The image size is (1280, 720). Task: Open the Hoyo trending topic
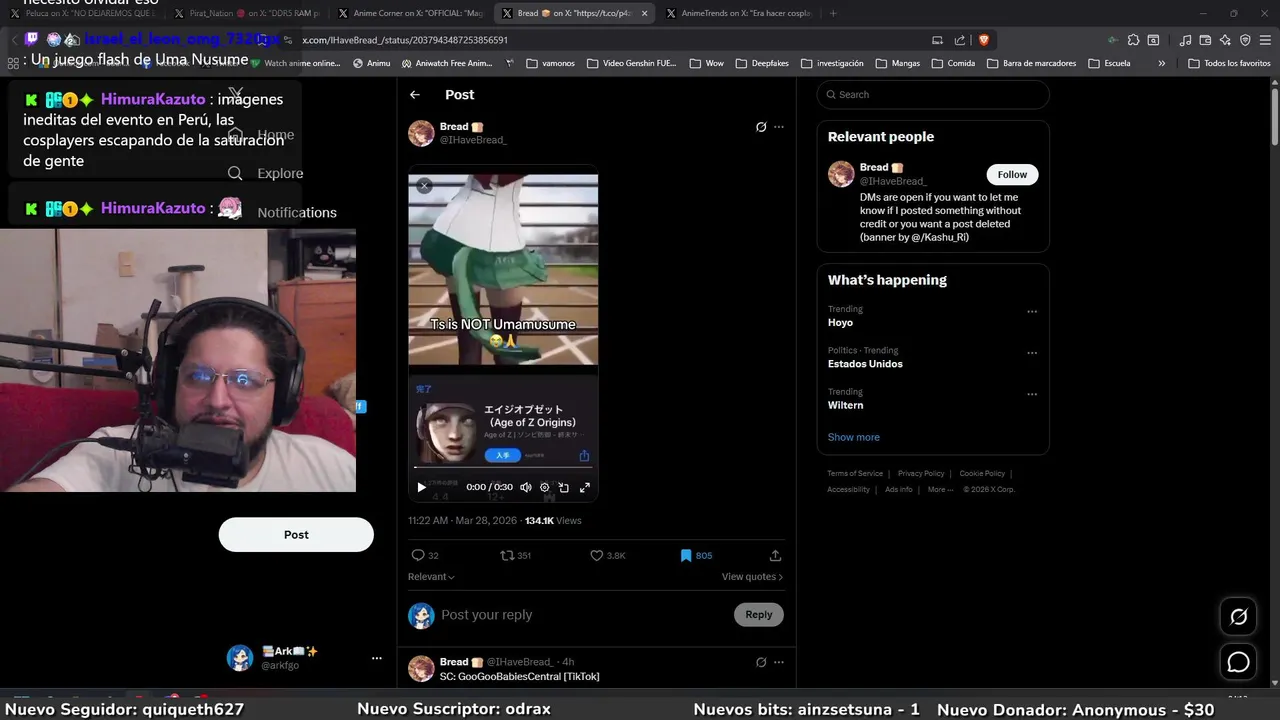[x=840, y=323]
